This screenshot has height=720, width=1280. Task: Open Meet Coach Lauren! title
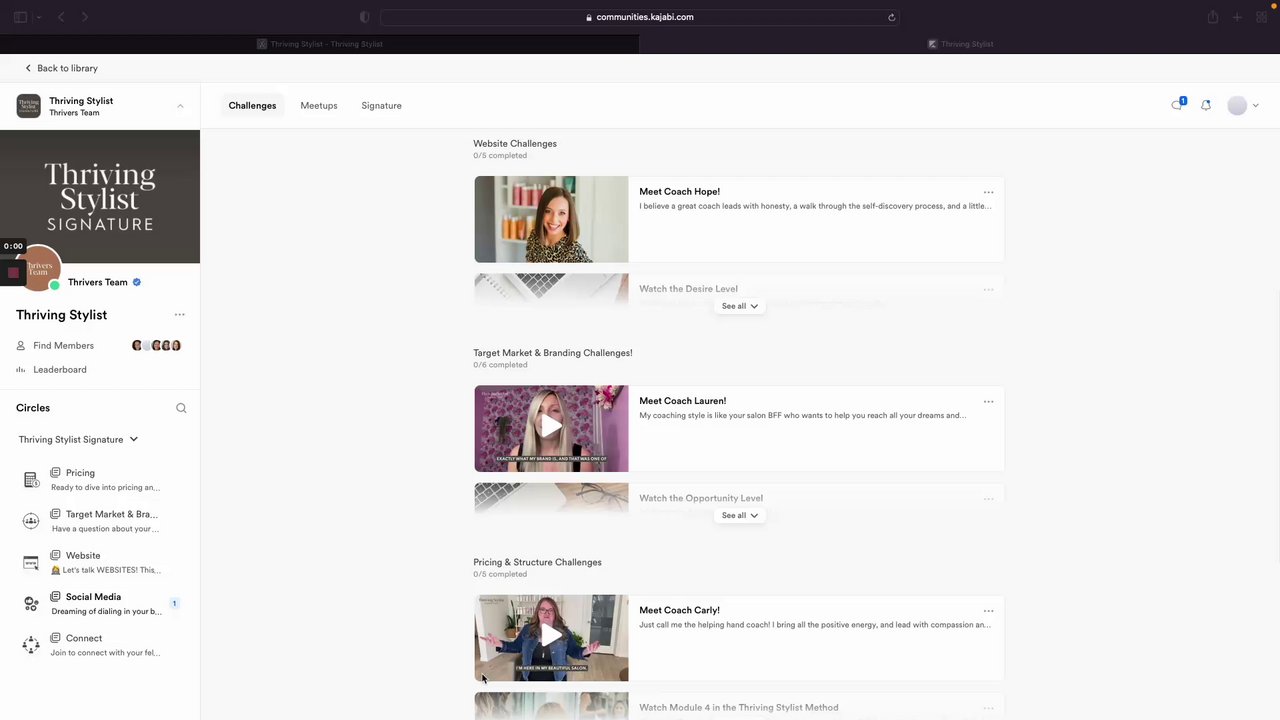[x=682, y=401]
